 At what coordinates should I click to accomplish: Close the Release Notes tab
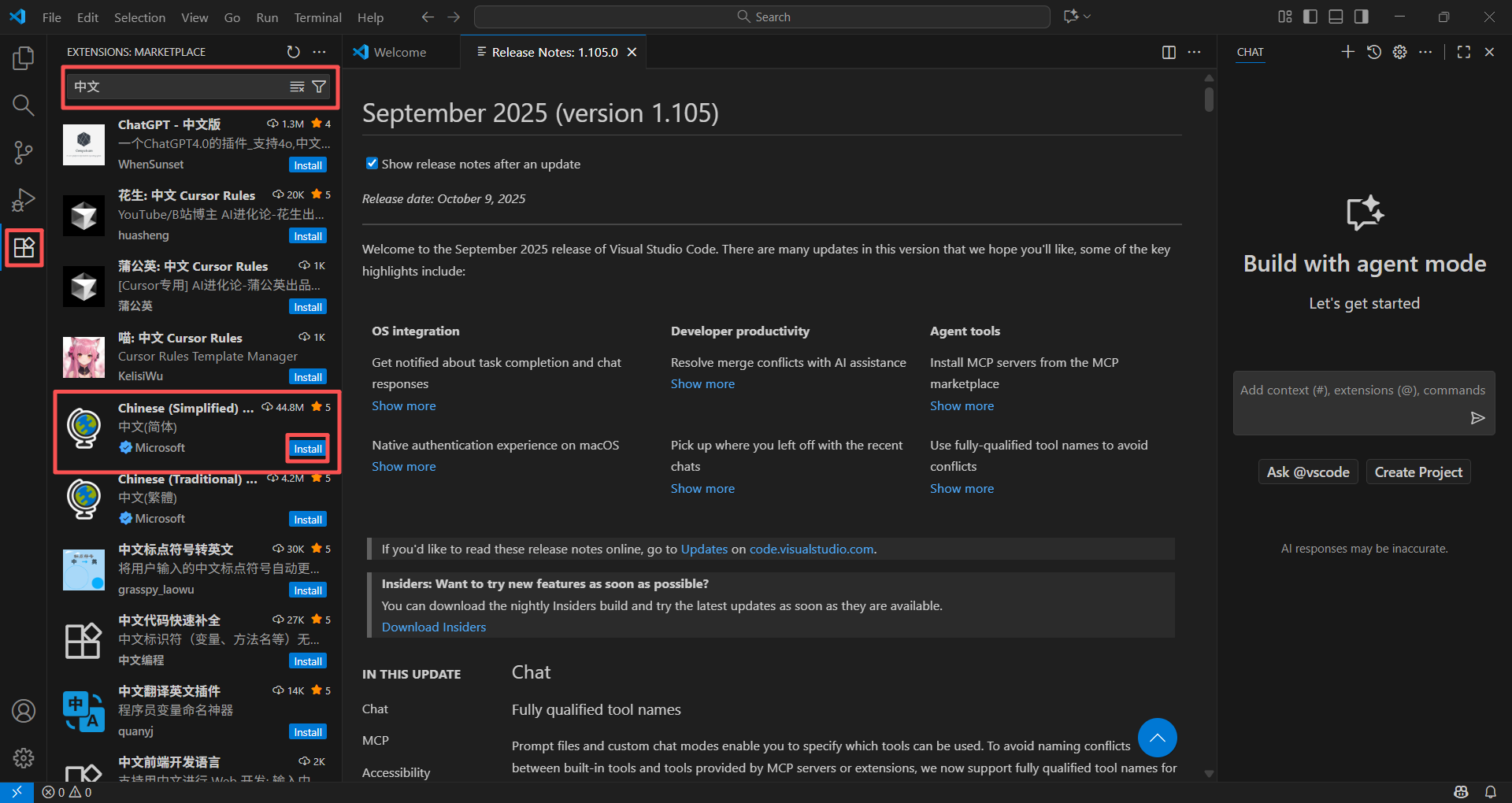pyautogui.click(x=632, y=52)
